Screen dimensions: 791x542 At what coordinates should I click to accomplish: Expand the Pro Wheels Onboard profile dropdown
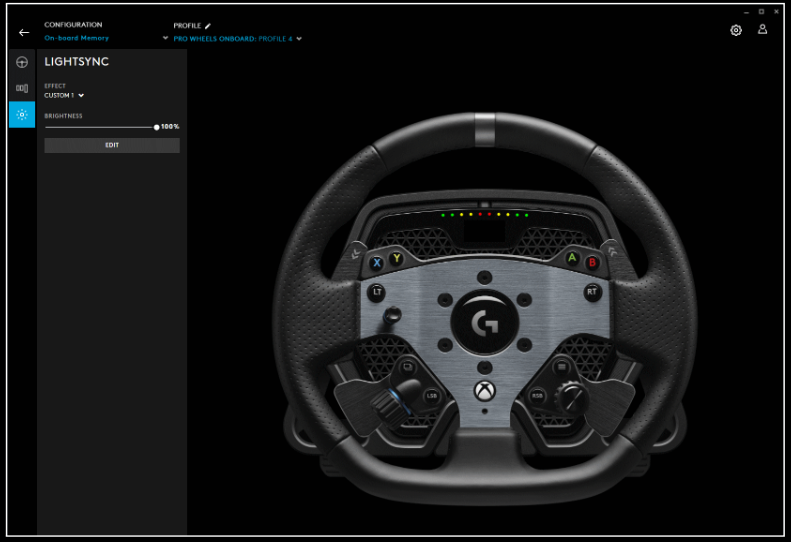point(299,39)
